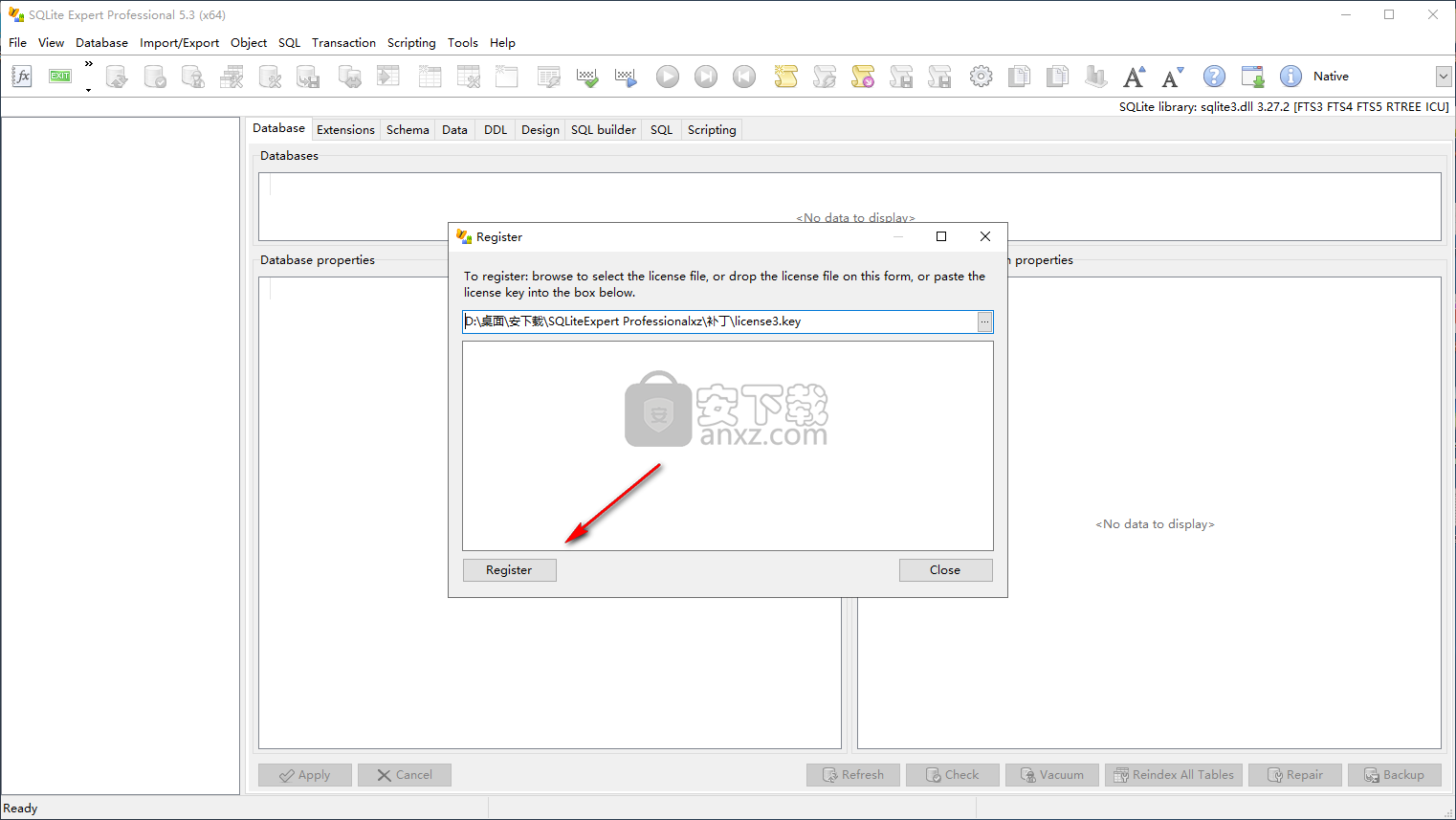Maximize the Register dialog

941,236
